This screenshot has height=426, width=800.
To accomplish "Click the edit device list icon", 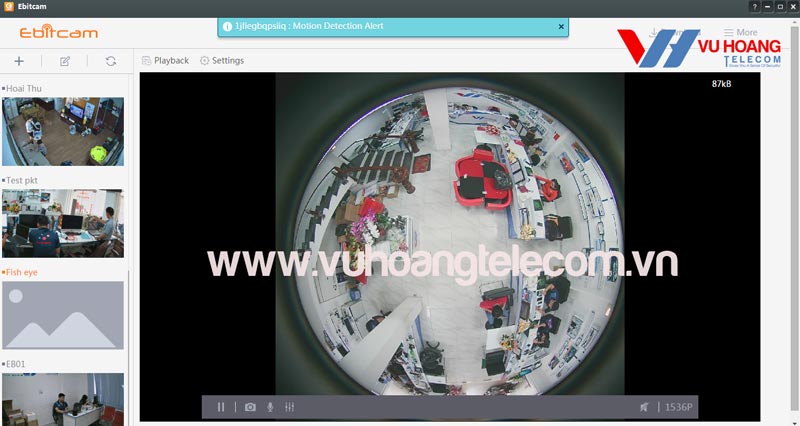I will point(65,61).
